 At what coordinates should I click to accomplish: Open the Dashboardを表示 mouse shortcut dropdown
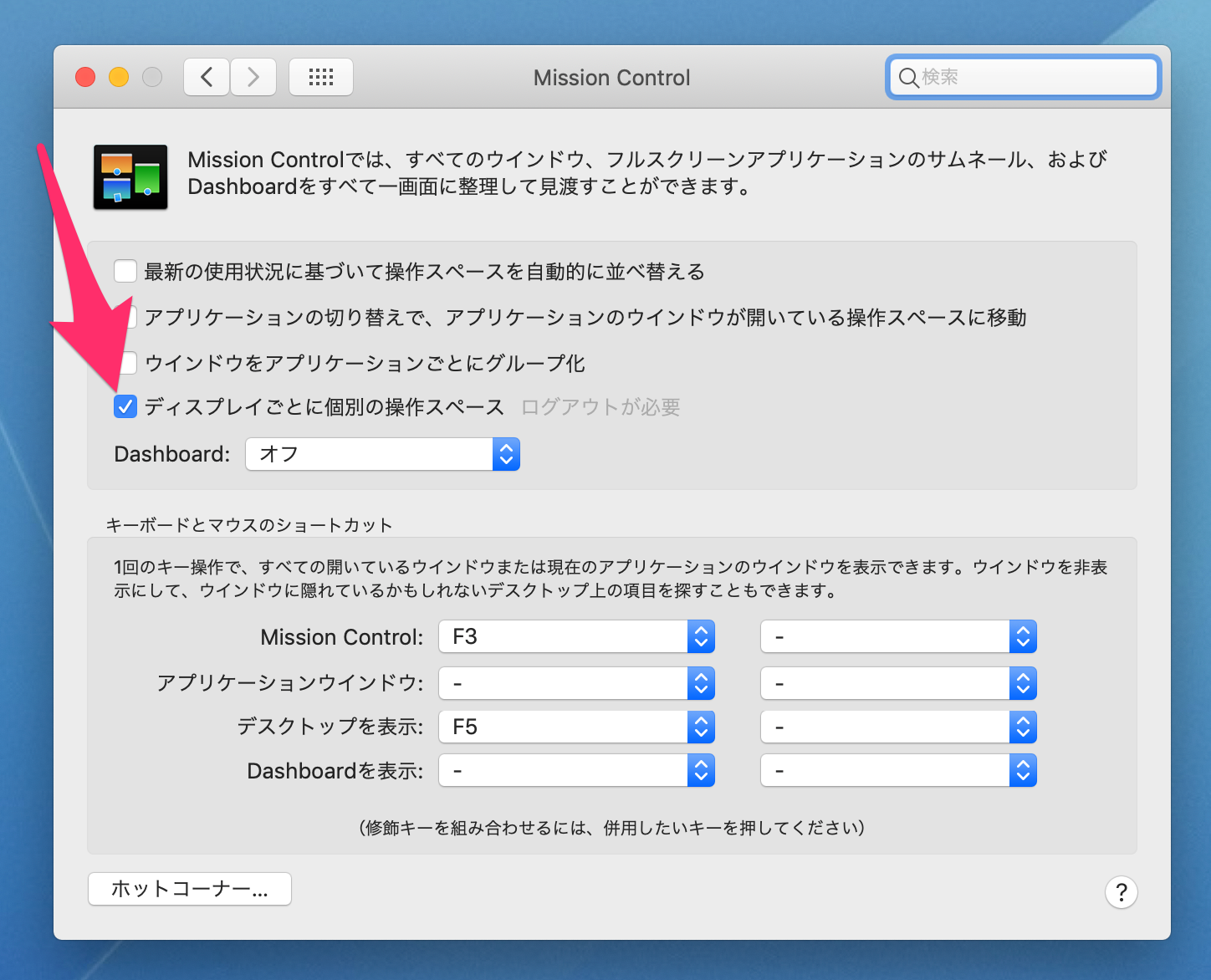click(x=898, y=771)
